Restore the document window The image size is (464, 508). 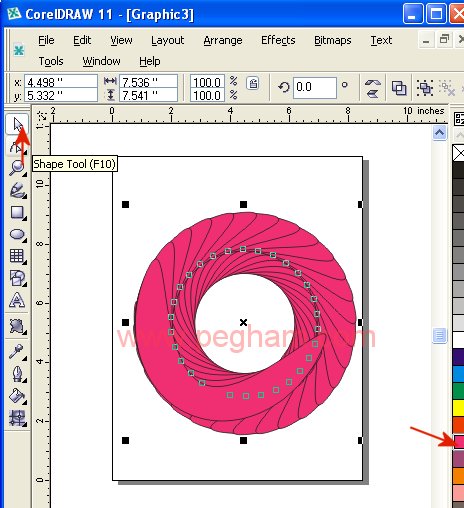[x=444, y=40]
